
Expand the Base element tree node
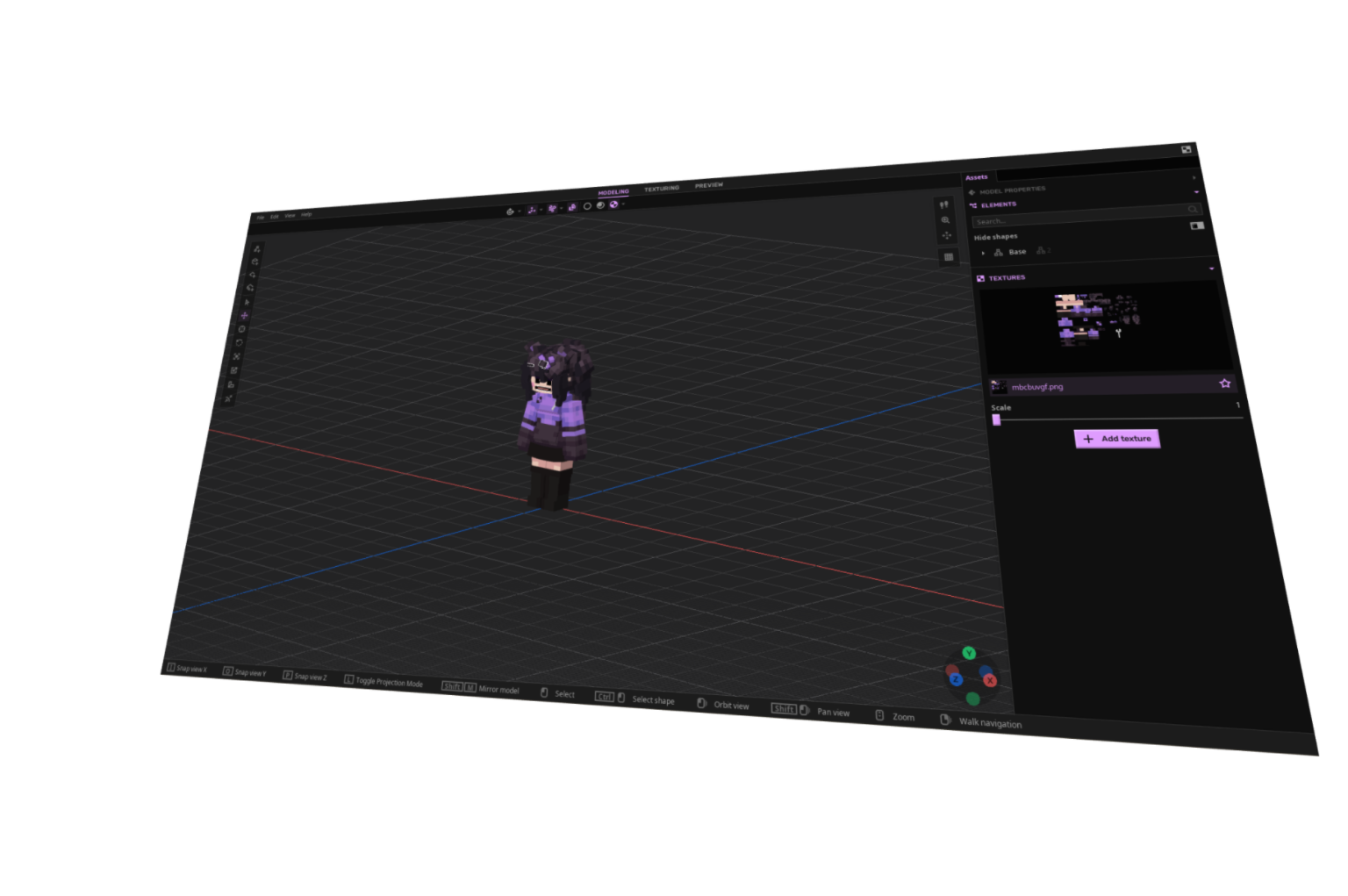[983, 253]
